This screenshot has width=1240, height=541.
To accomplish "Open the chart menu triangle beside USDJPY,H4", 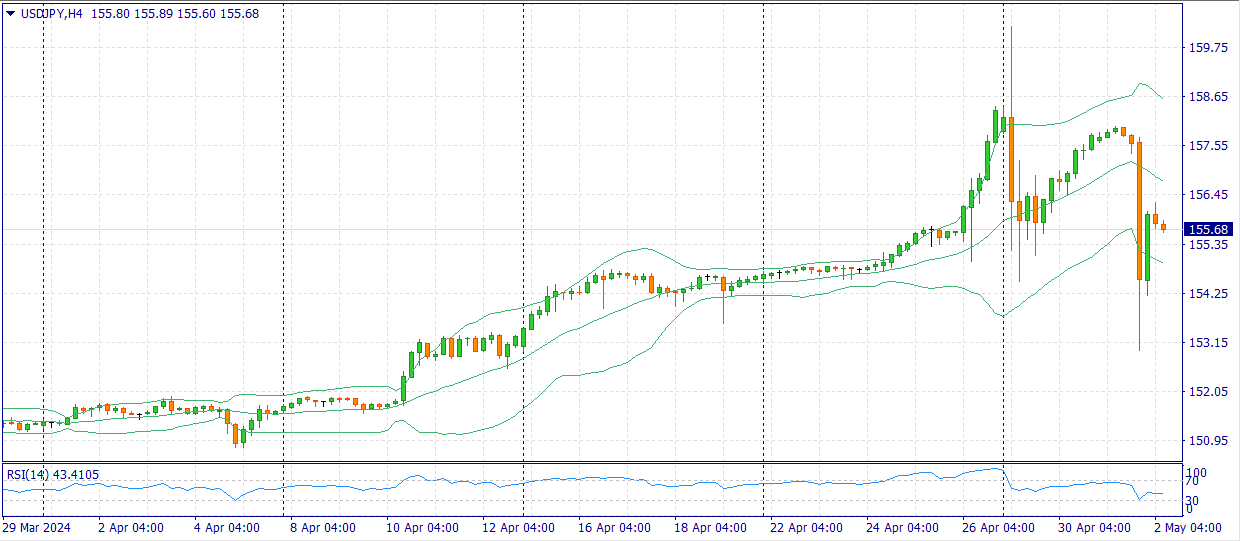I will pos(10,13).
